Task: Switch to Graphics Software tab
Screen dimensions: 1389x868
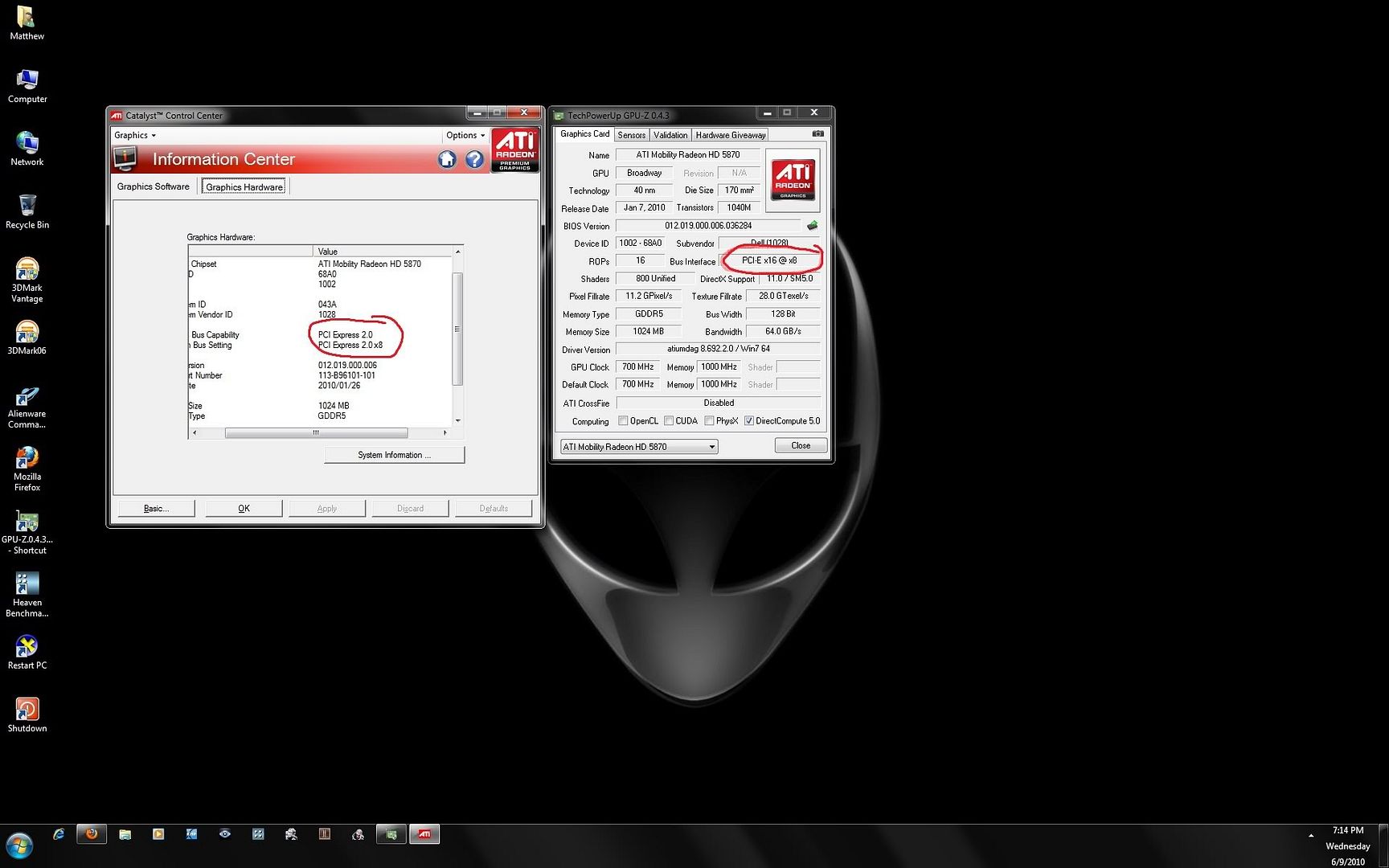Action: [153, 186]
